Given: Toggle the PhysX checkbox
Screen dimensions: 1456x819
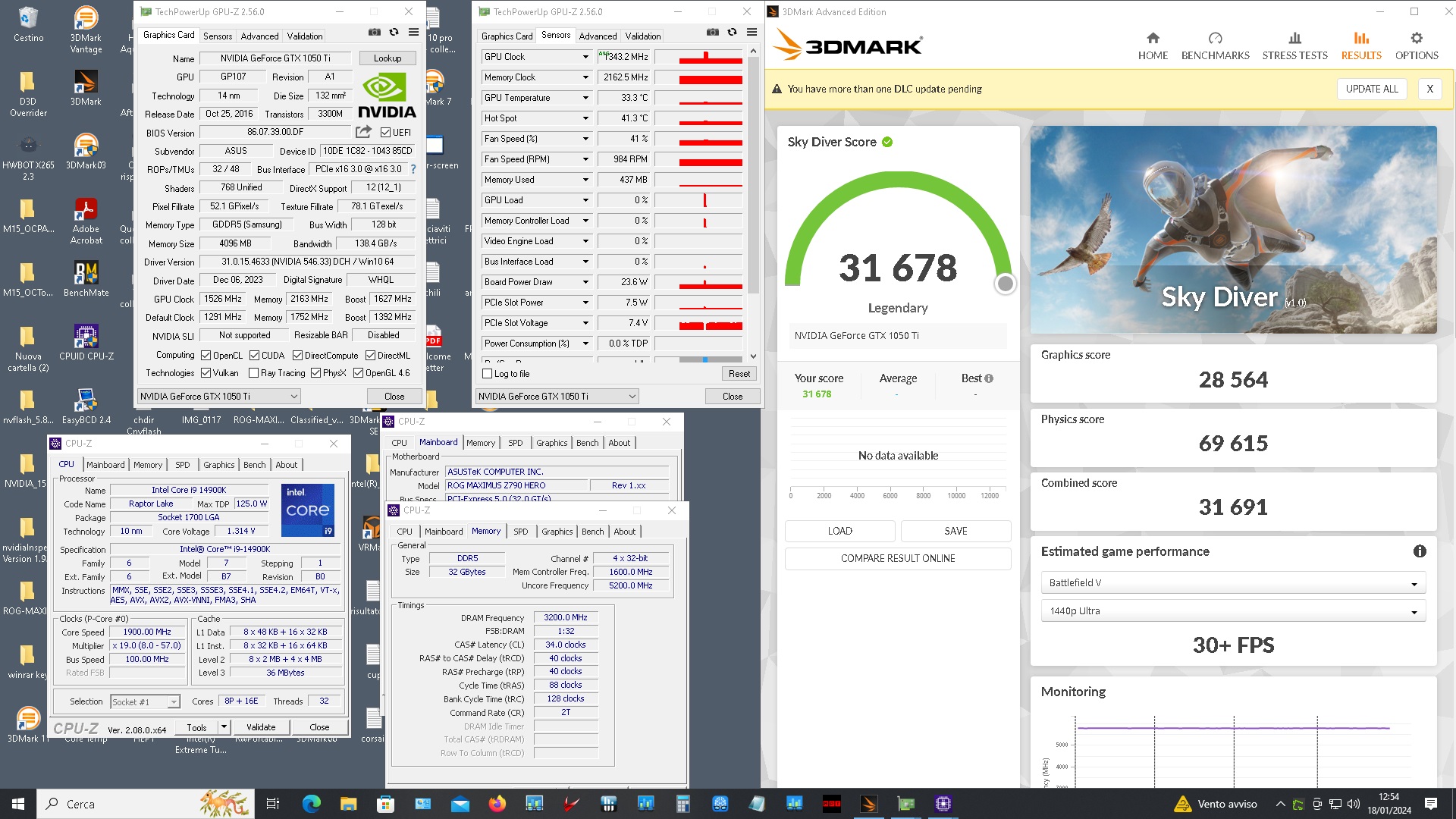Looking at the screenshot, I should 315,373.
